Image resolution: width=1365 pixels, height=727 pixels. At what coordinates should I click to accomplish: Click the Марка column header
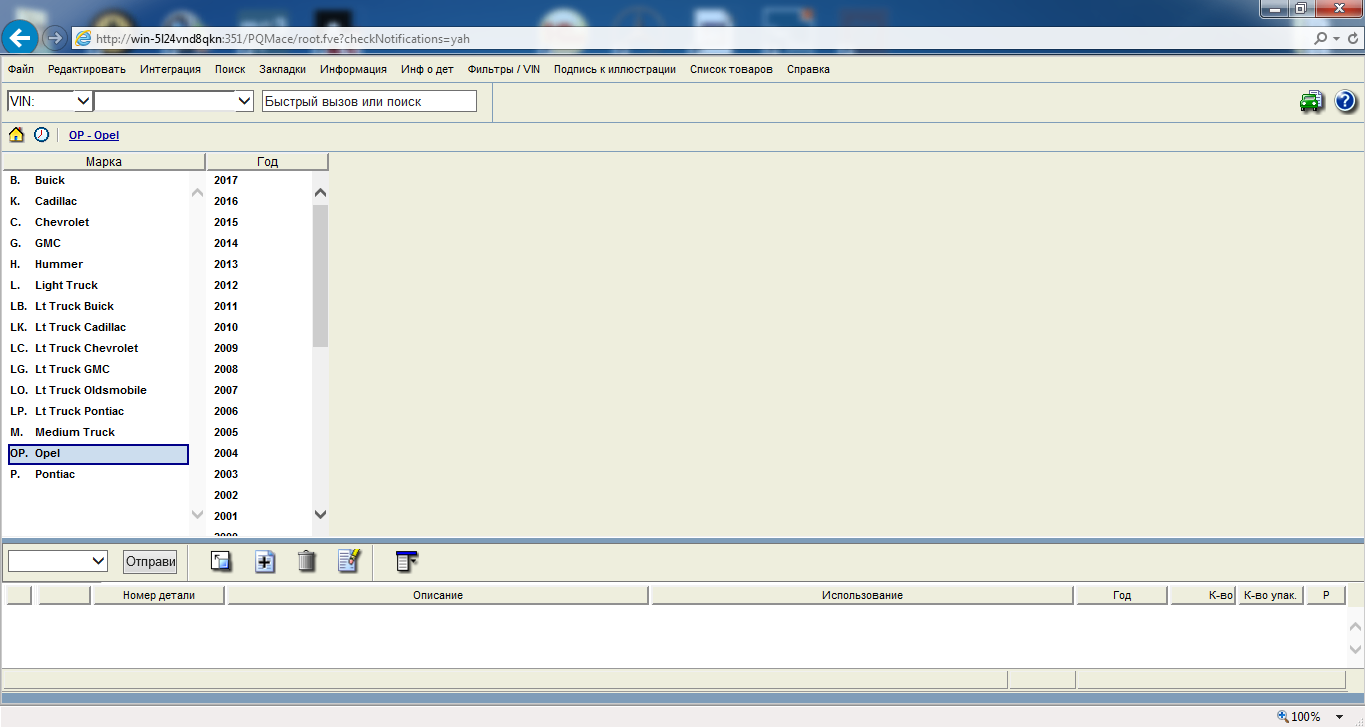click(x=104, y=161)
